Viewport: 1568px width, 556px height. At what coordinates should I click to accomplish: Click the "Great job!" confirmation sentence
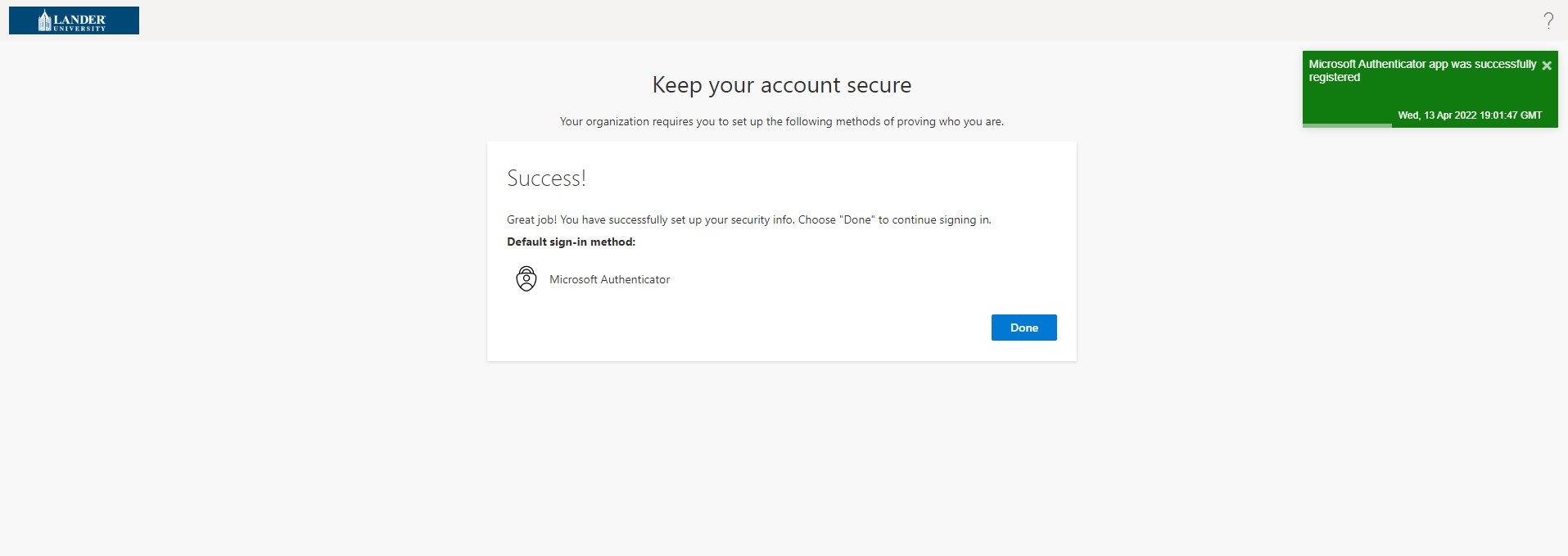(x=748, y=220)
